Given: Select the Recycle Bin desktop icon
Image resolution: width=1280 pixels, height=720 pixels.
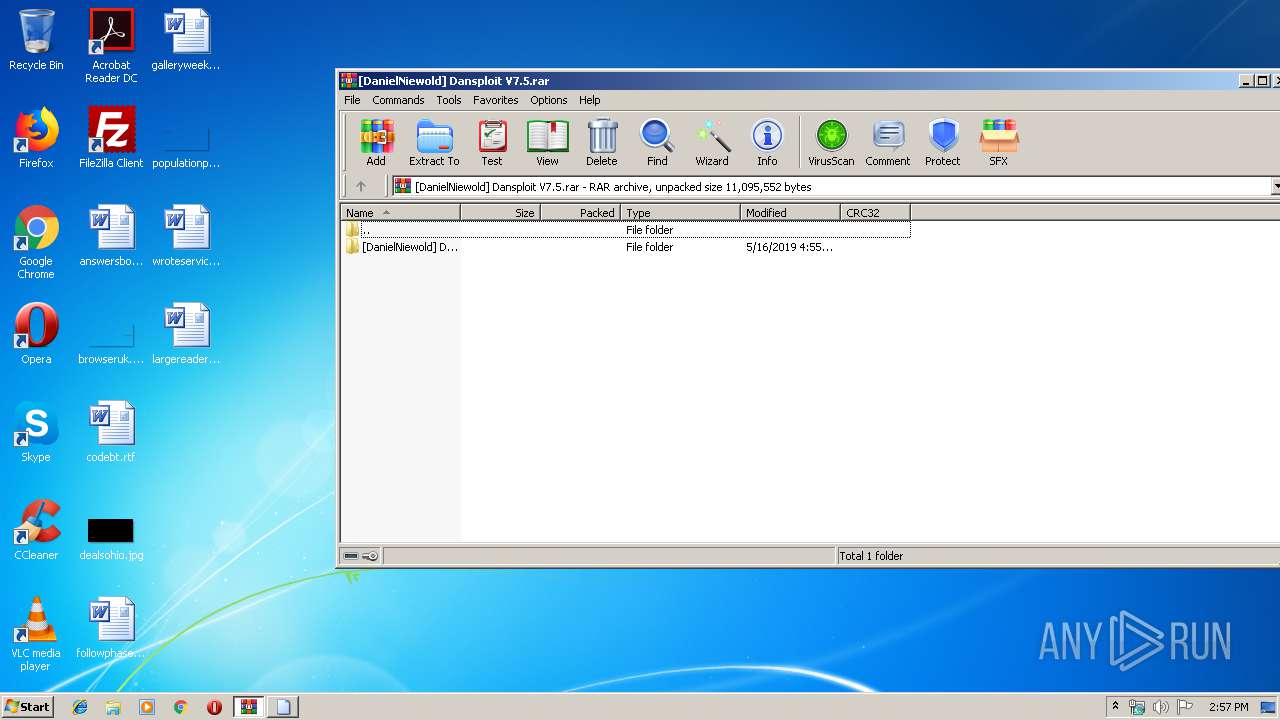Looking at the screenshot, I should point(36,40).
